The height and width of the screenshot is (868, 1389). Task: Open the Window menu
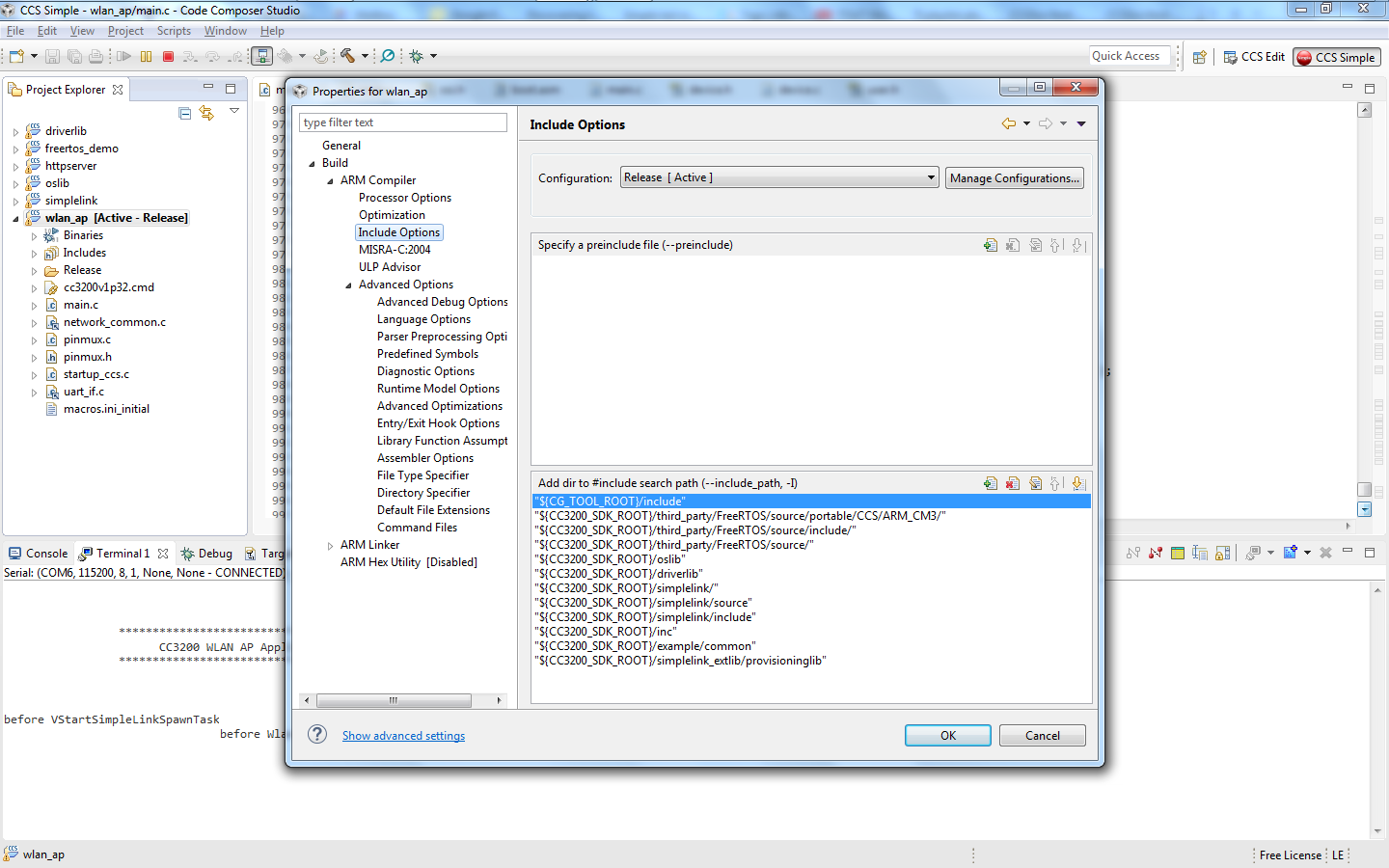(x=226, y=31)
